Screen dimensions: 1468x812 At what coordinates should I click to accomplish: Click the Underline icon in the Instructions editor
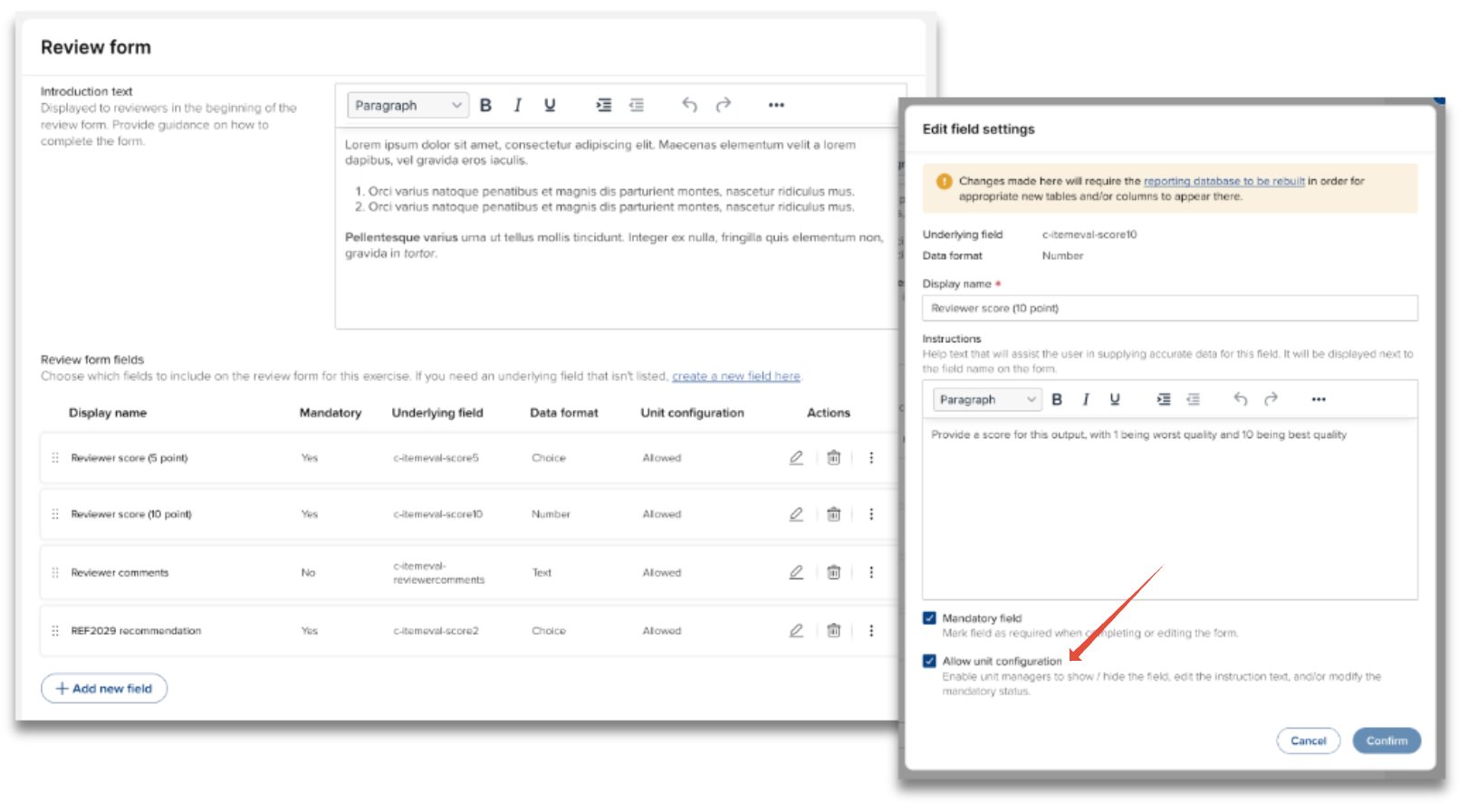(1114, 399)
